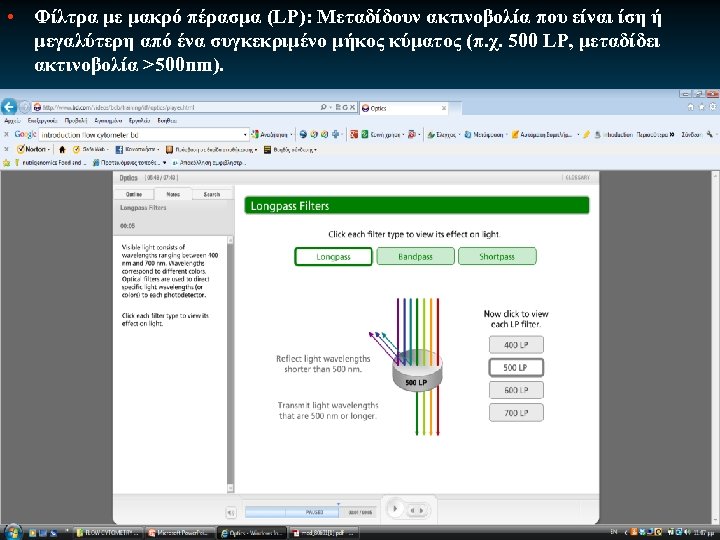Open the GLOSSARY link in the player
This screenshot has height=540, width=720.
coord(577,177)
